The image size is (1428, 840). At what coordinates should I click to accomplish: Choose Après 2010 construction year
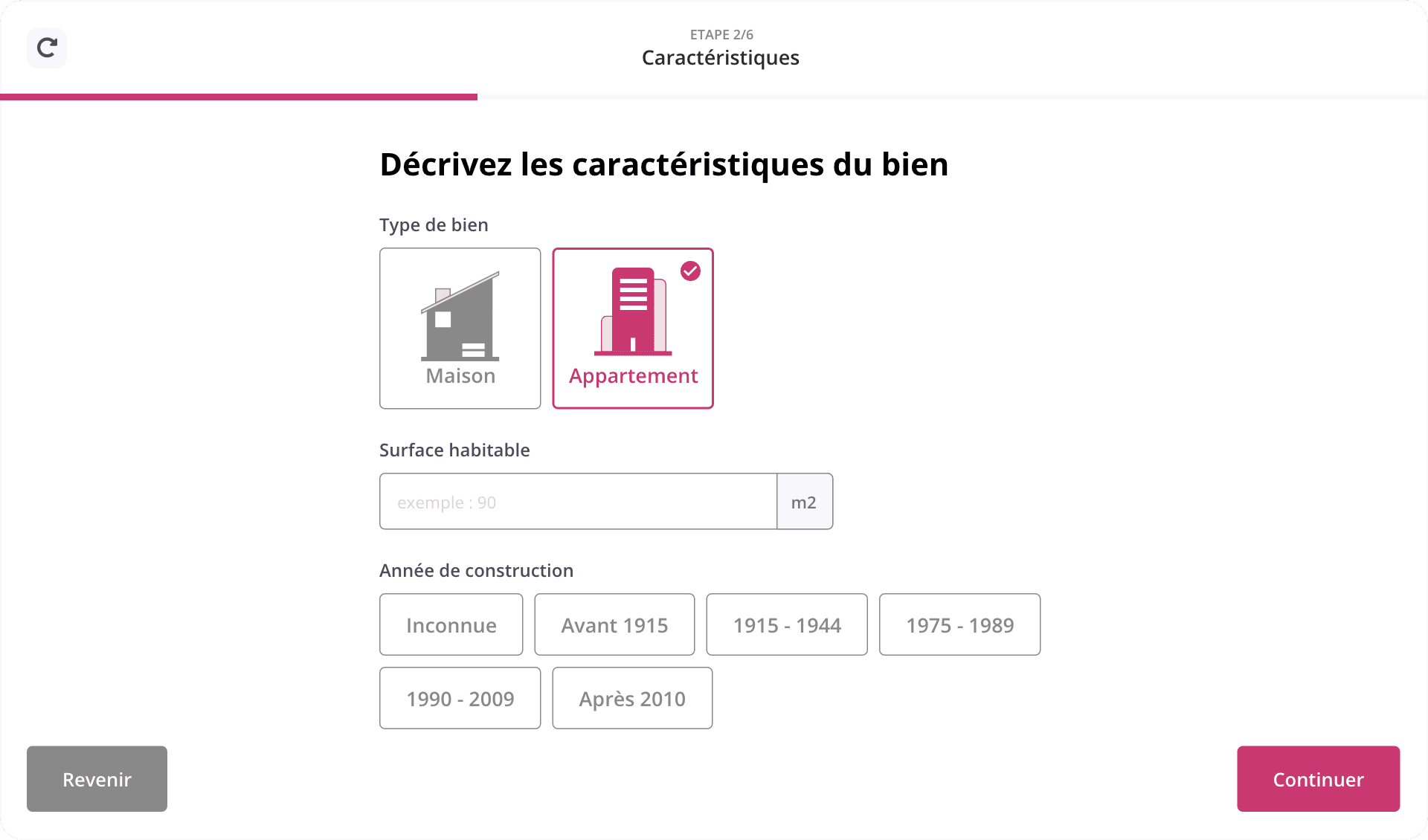click(x=632, y=699)
